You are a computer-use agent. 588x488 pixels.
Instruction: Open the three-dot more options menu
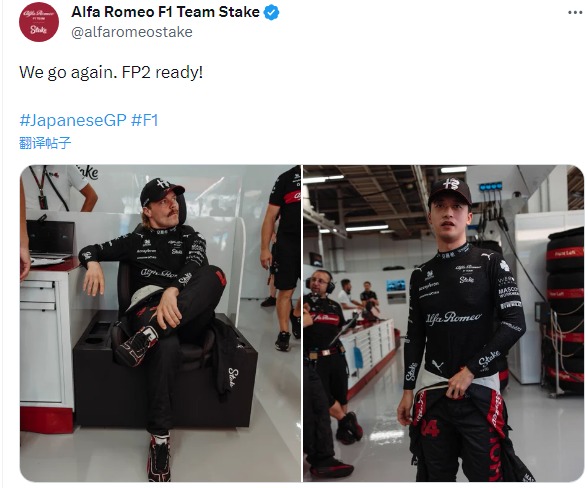575,12
